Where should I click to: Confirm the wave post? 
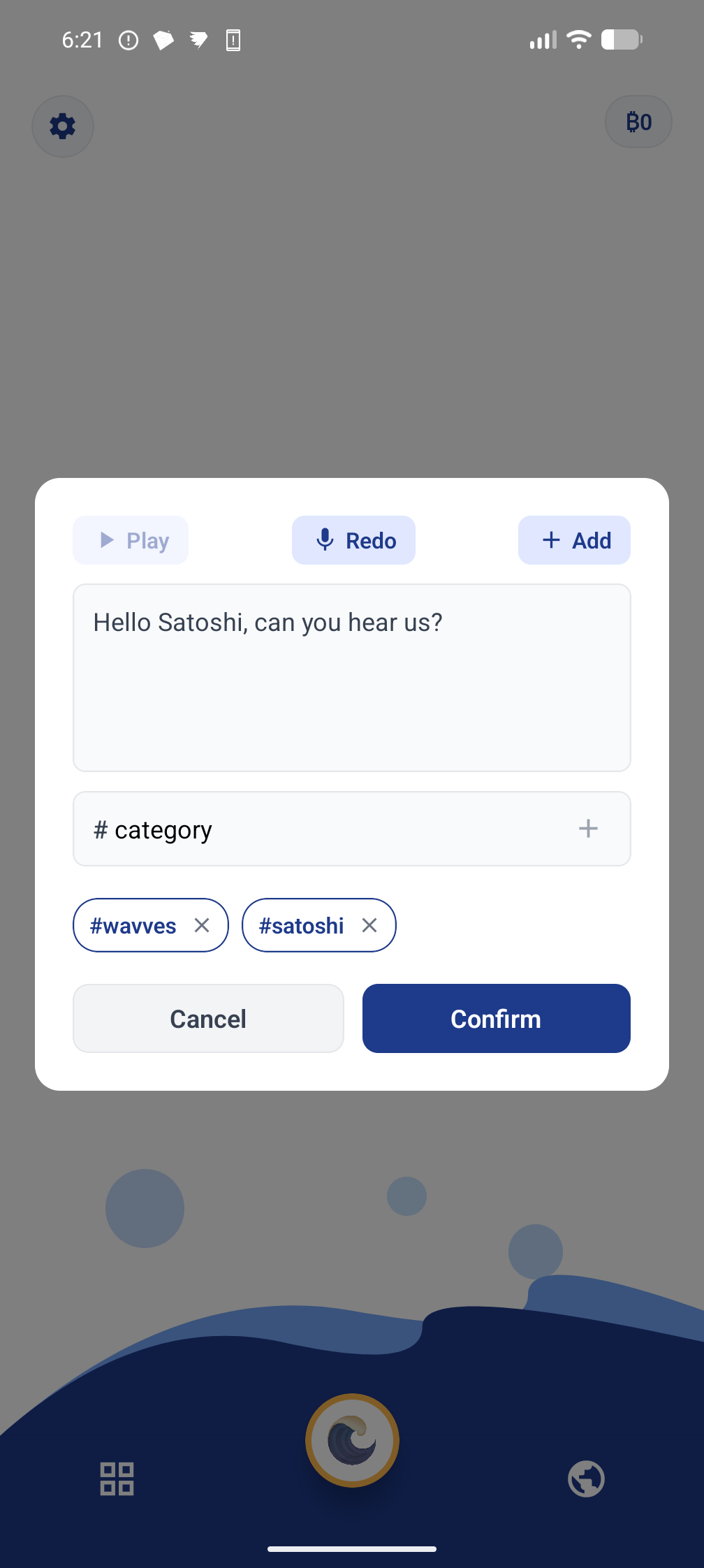tap(495, 1019)
